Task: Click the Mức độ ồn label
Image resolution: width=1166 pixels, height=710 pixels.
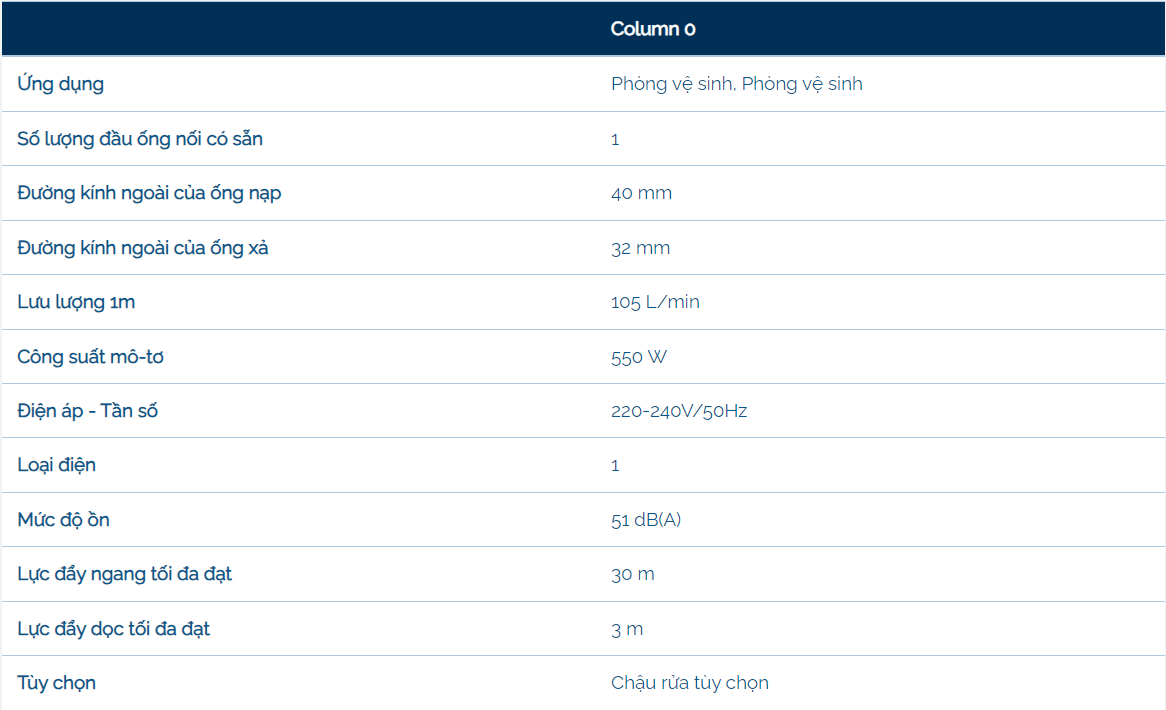Action: [63, 520]
